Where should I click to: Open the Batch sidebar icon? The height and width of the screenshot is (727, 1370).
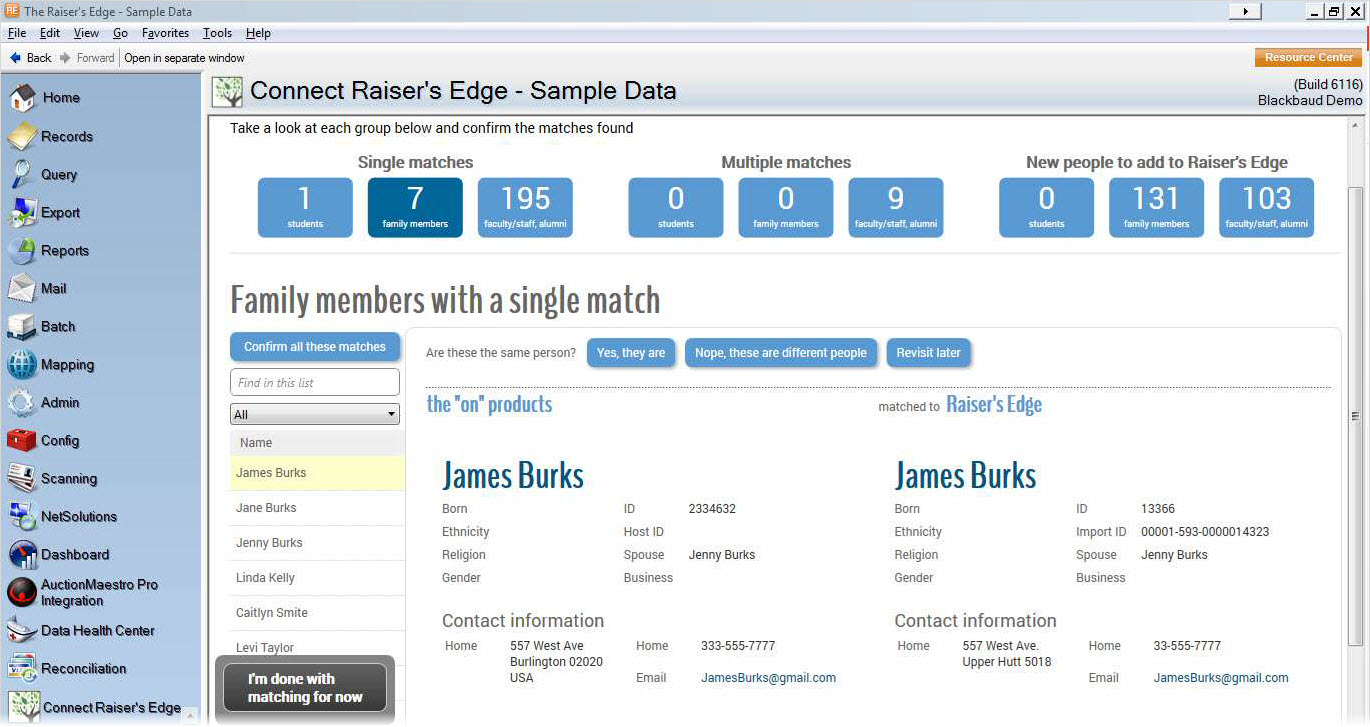(x=22, y=326)
